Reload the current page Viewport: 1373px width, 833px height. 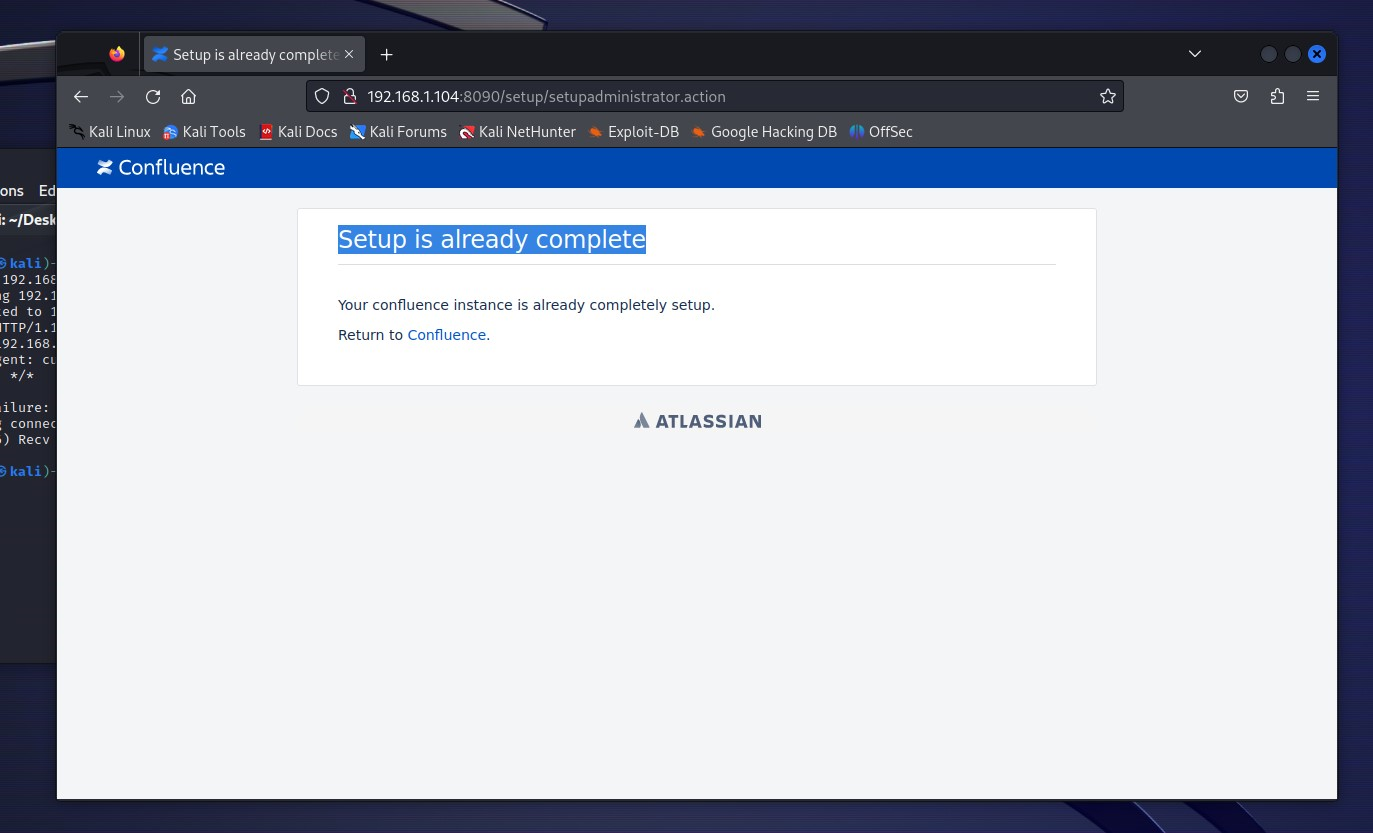click(153, 96)
